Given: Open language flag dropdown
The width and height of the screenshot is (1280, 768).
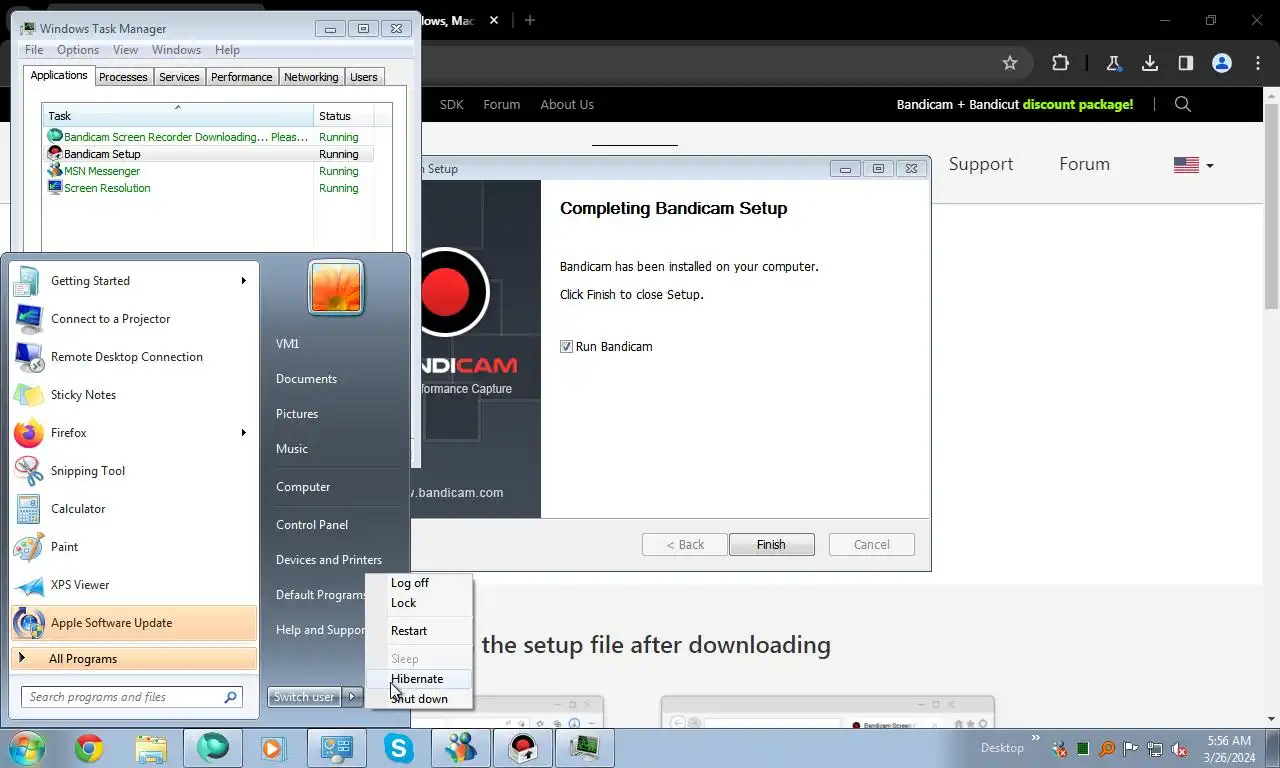Looking at the screenshot, I should tap(1193, 165).
